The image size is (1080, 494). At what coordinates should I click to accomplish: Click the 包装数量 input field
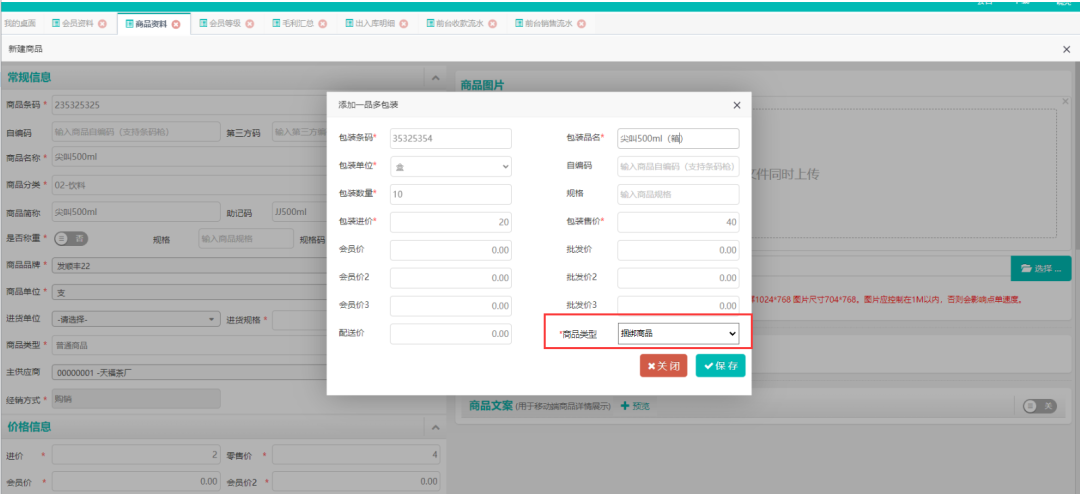pos(450,195)
